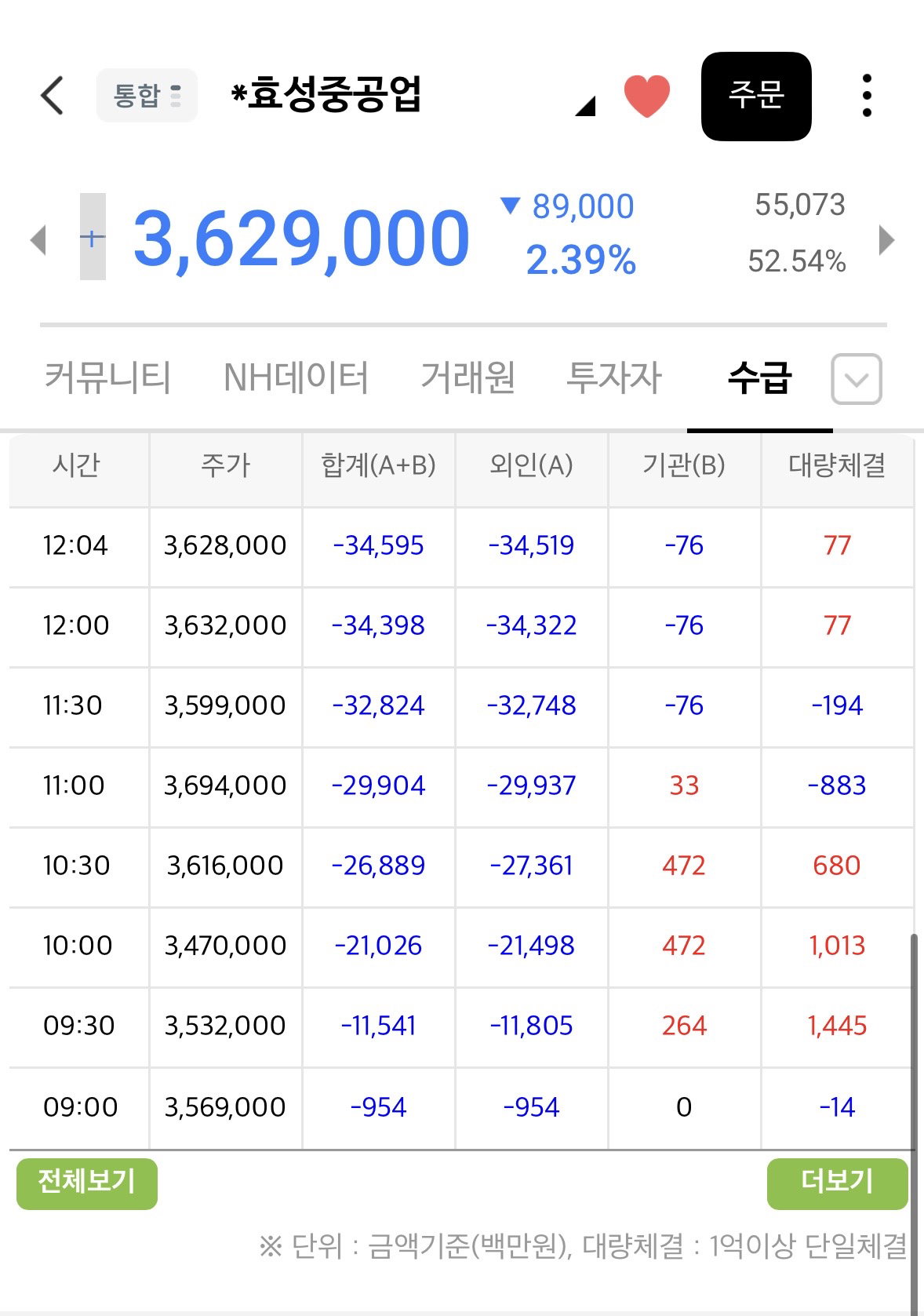924x1316 pixels.
Task: Tap the plus icon beside the price
Action: [93, 237]
